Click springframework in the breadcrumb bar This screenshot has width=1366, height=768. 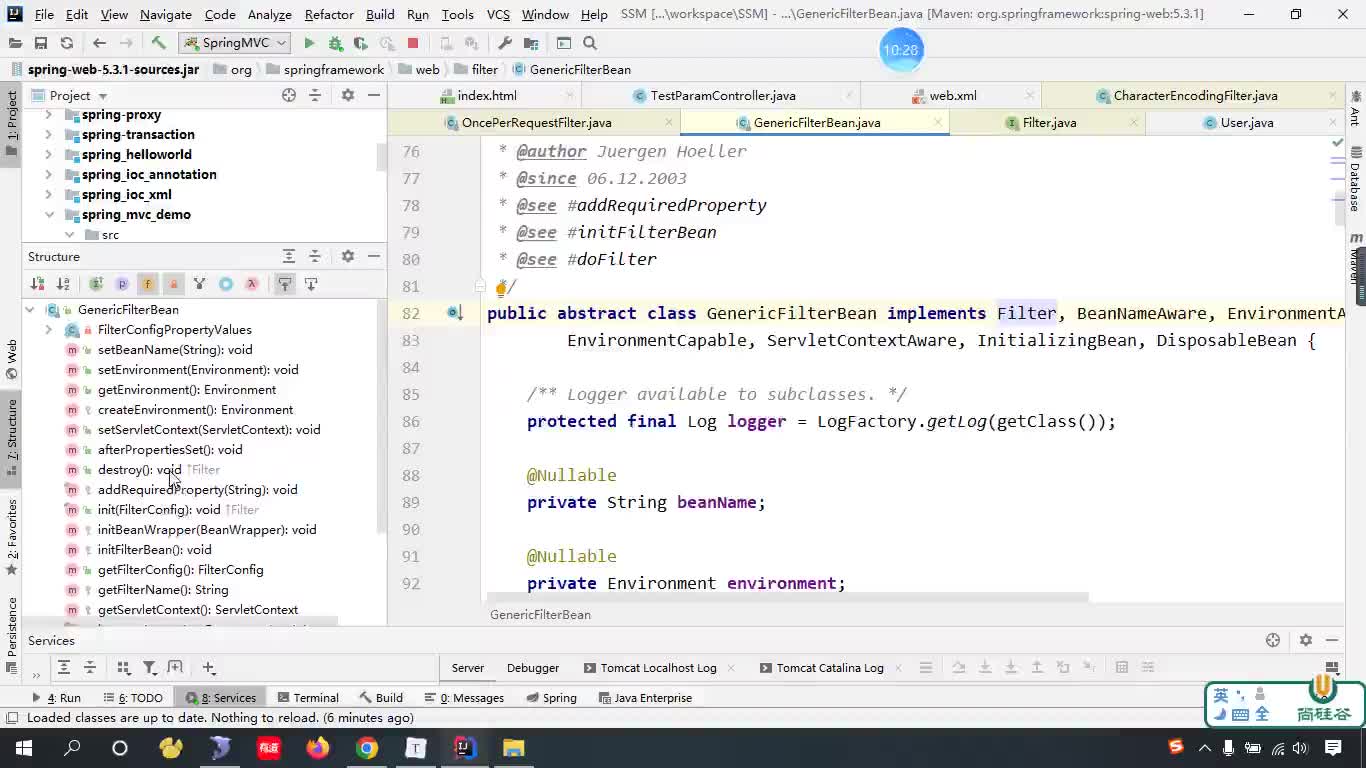[x=333, y=70]
